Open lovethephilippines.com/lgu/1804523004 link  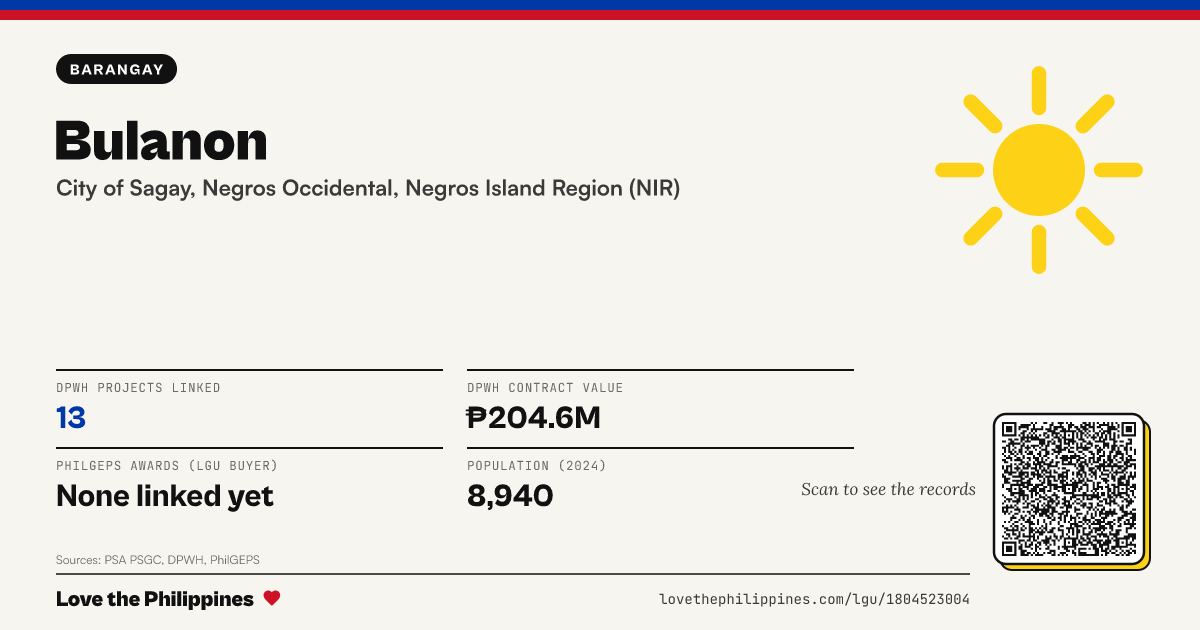pos(814,599)
